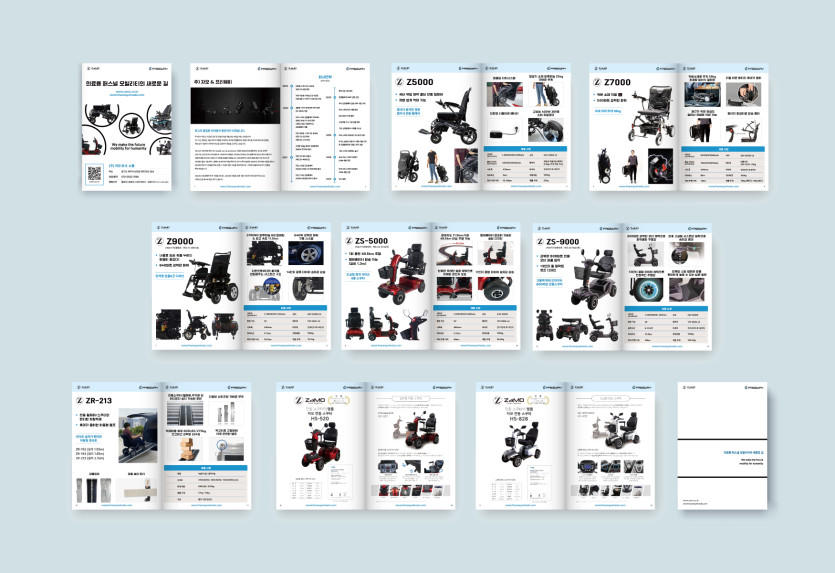Click the Z logo beside ZR-213 title
Screen dimensions: 835x573
[x=81, y=401]
